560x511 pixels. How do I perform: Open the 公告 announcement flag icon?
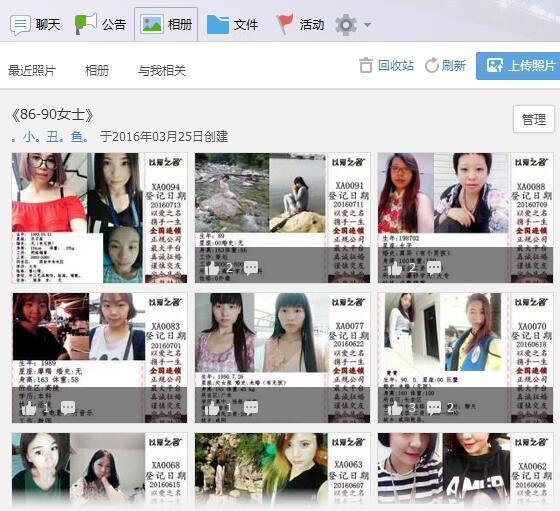[85, 24]
